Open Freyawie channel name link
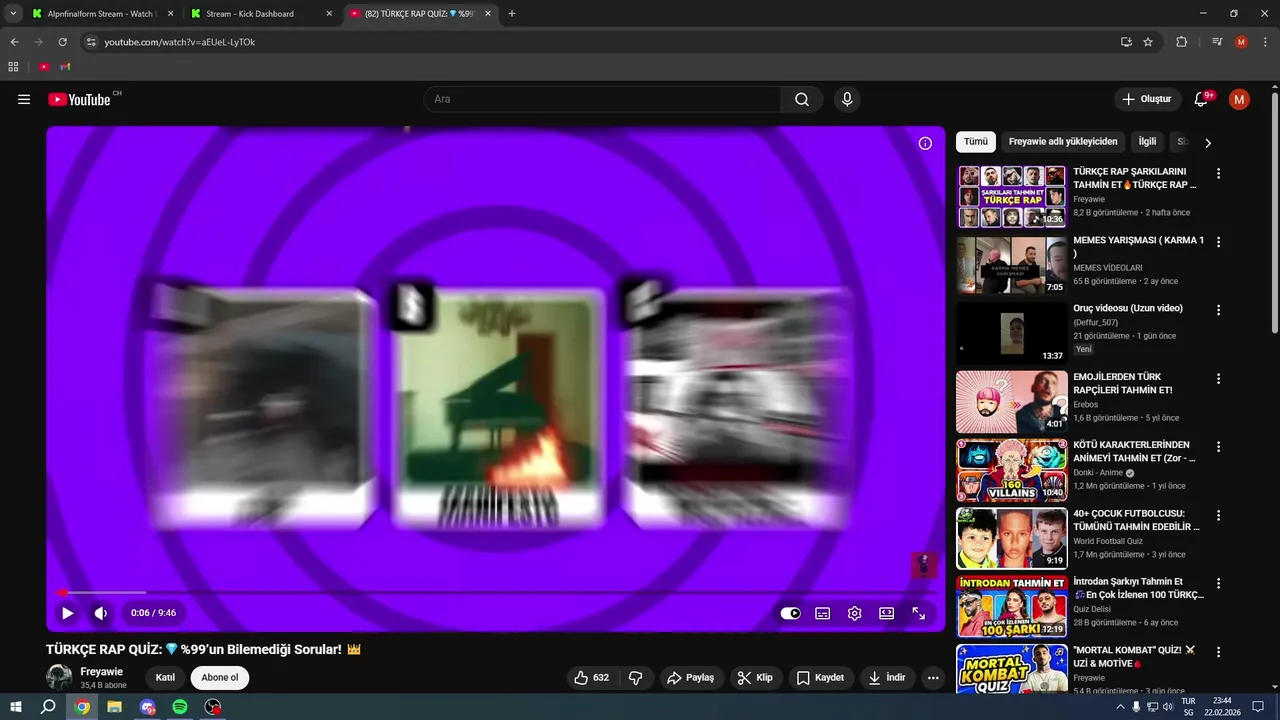This screenshot has width=1280, height=720. [x=101, y=672]
